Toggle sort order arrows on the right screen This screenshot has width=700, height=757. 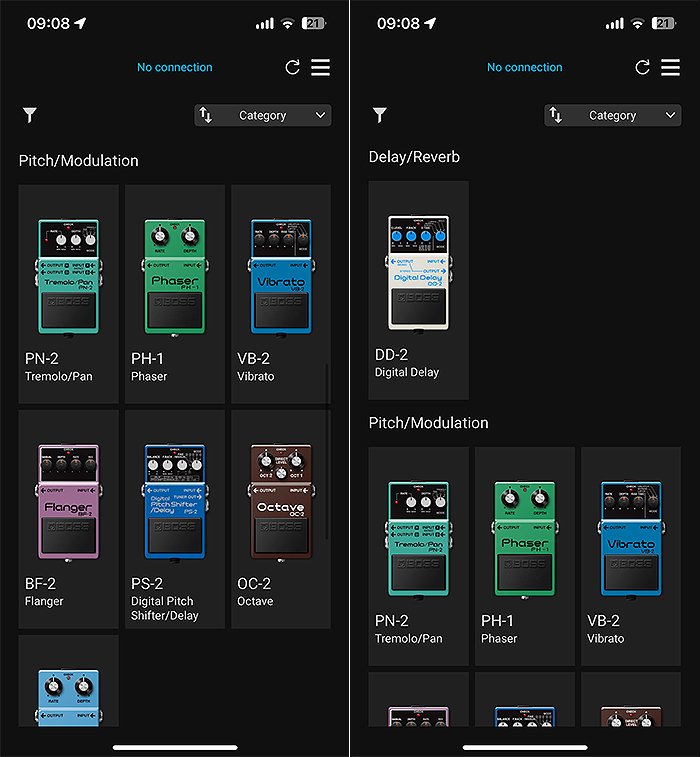pyautogui.click(x=556, y=115)
